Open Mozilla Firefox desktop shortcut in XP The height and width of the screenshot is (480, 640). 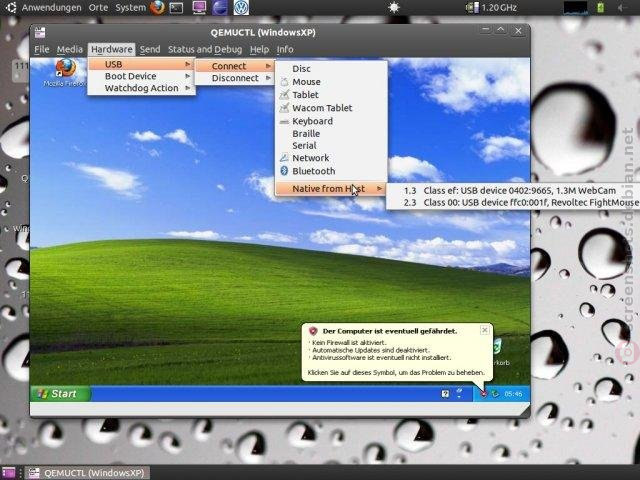point(65,72)
